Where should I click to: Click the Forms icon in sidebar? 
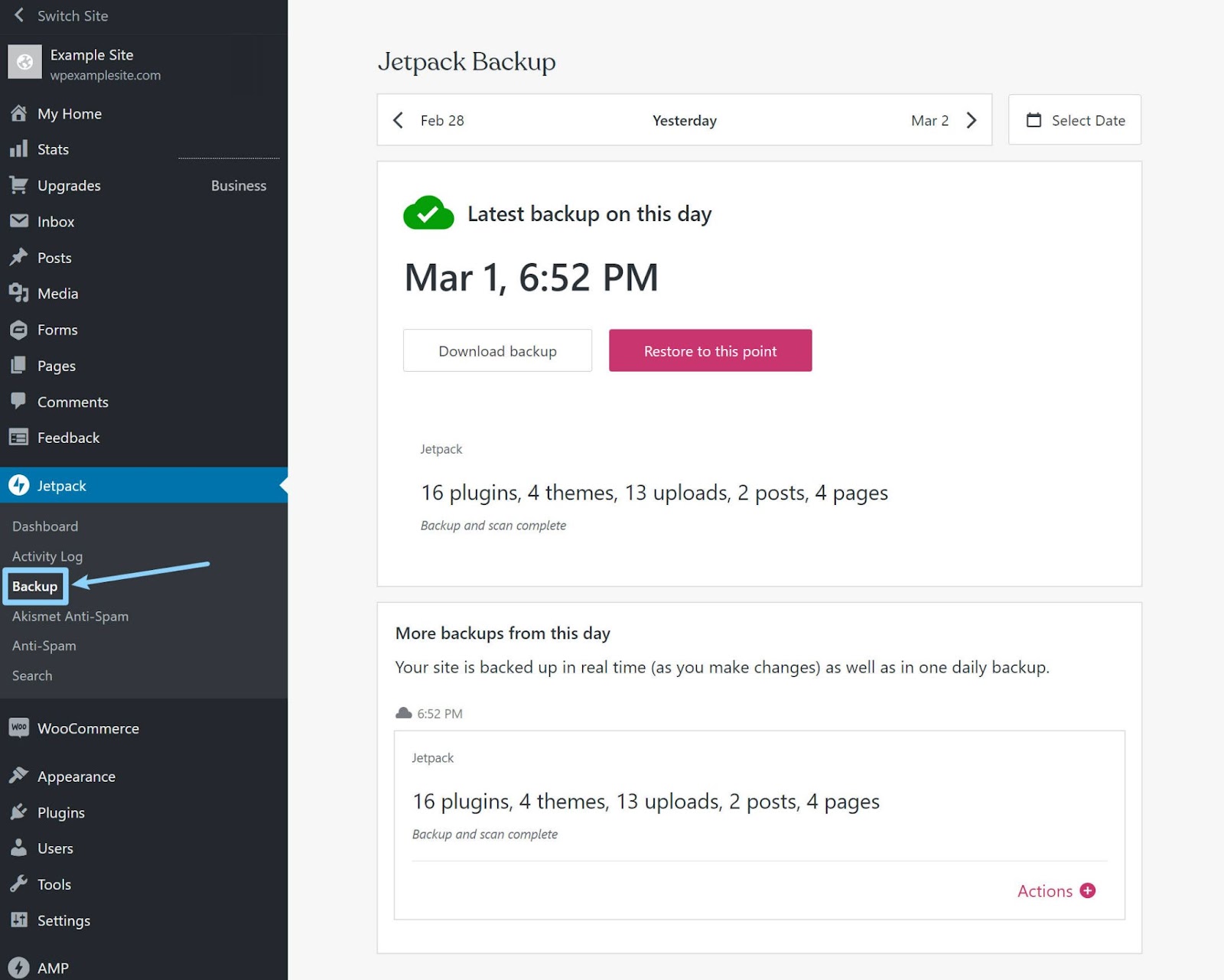pyautogui.click(x=19, y=330)
